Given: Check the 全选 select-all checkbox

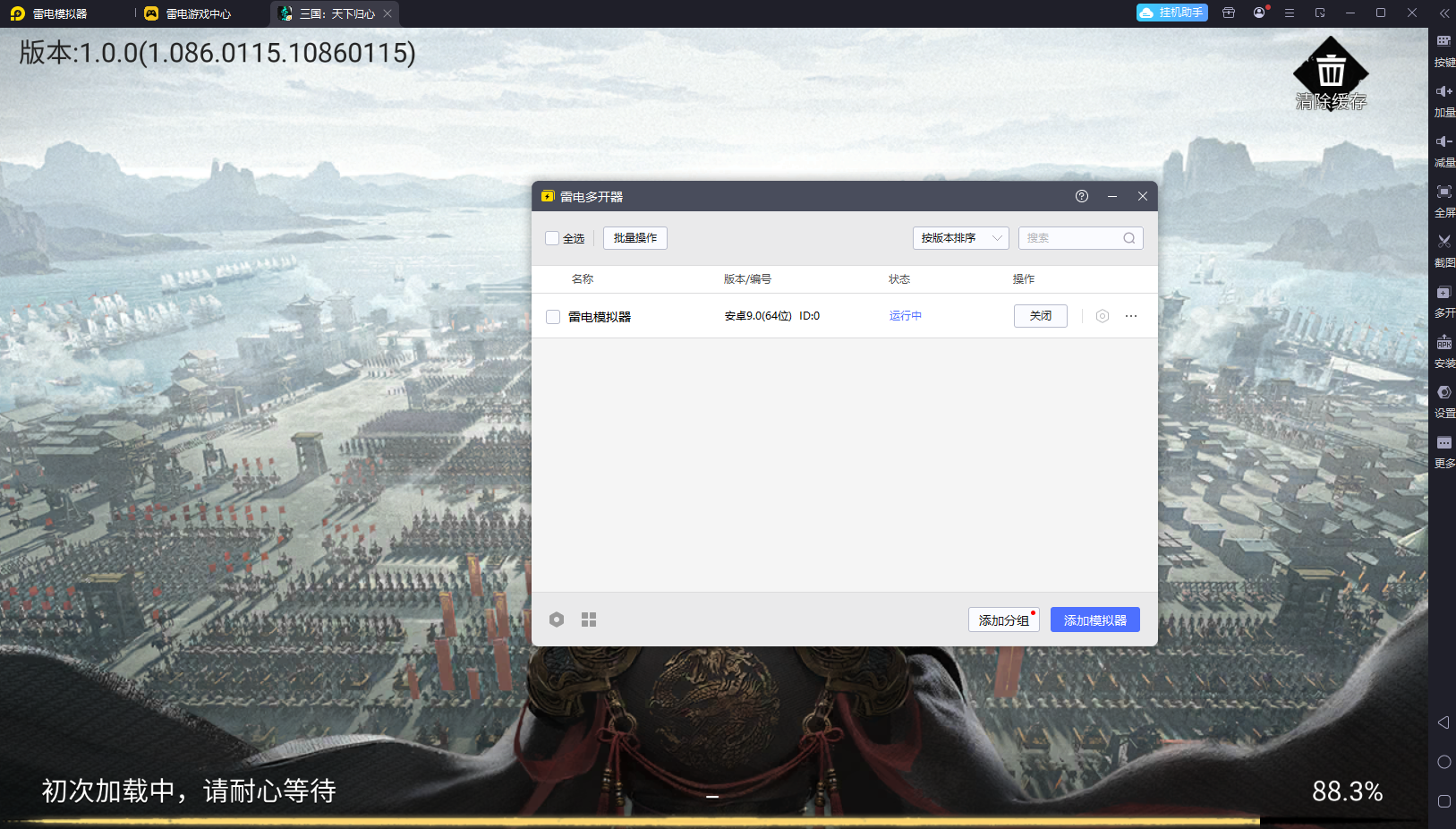Looking at the screenshot, I should (x=552, y=238).
